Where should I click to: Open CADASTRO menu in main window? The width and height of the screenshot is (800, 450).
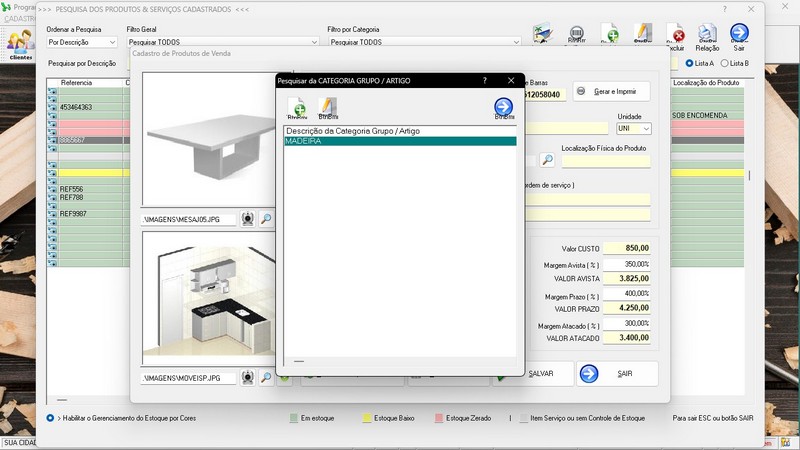[x=19, y=19]
